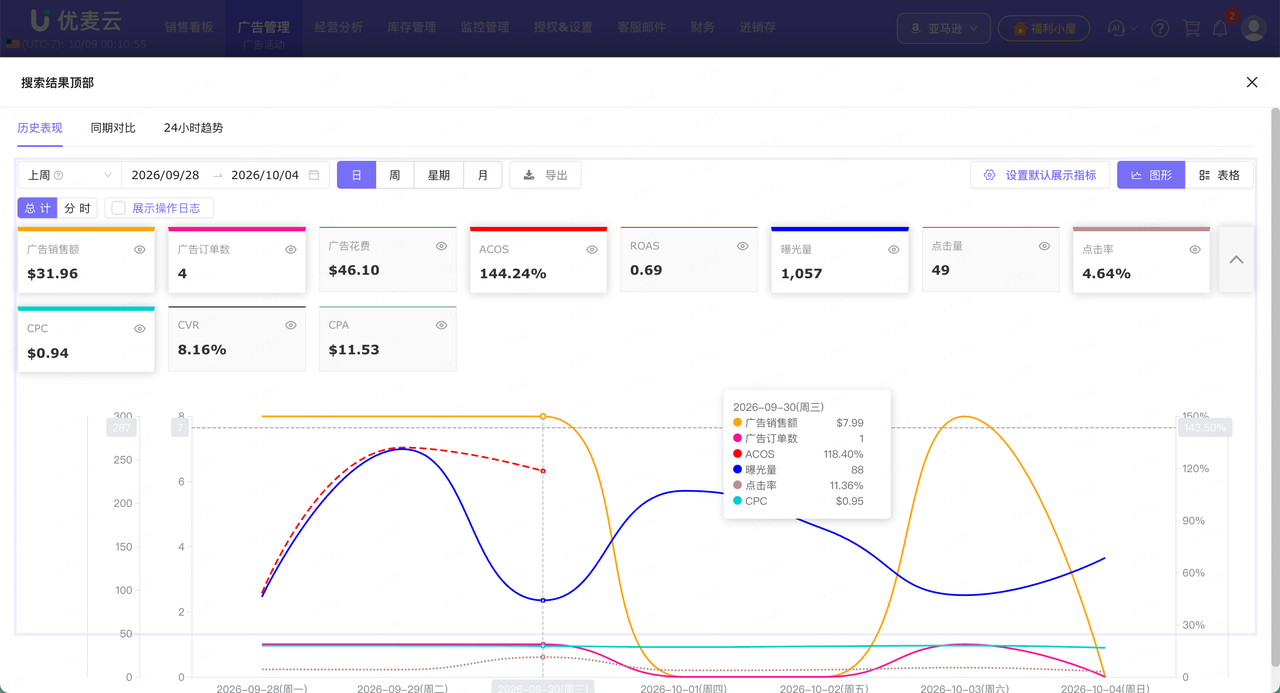Click the house icon in 福利小屋
The height and width of the screenshot is (693, 1280).
[x=1020, y=29]
